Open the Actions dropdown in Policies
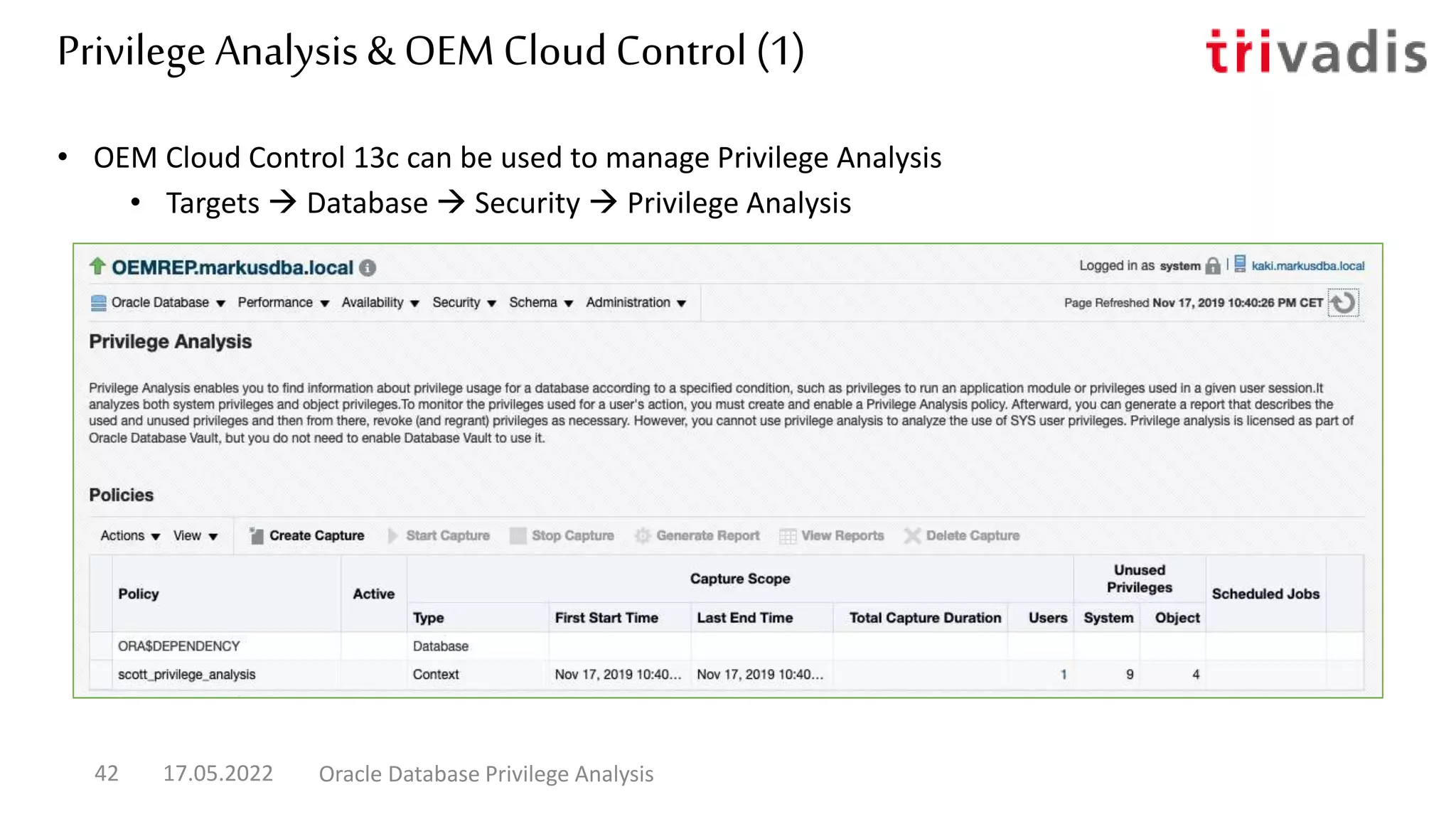This screenshot has width=1456, height=819. 130,535
